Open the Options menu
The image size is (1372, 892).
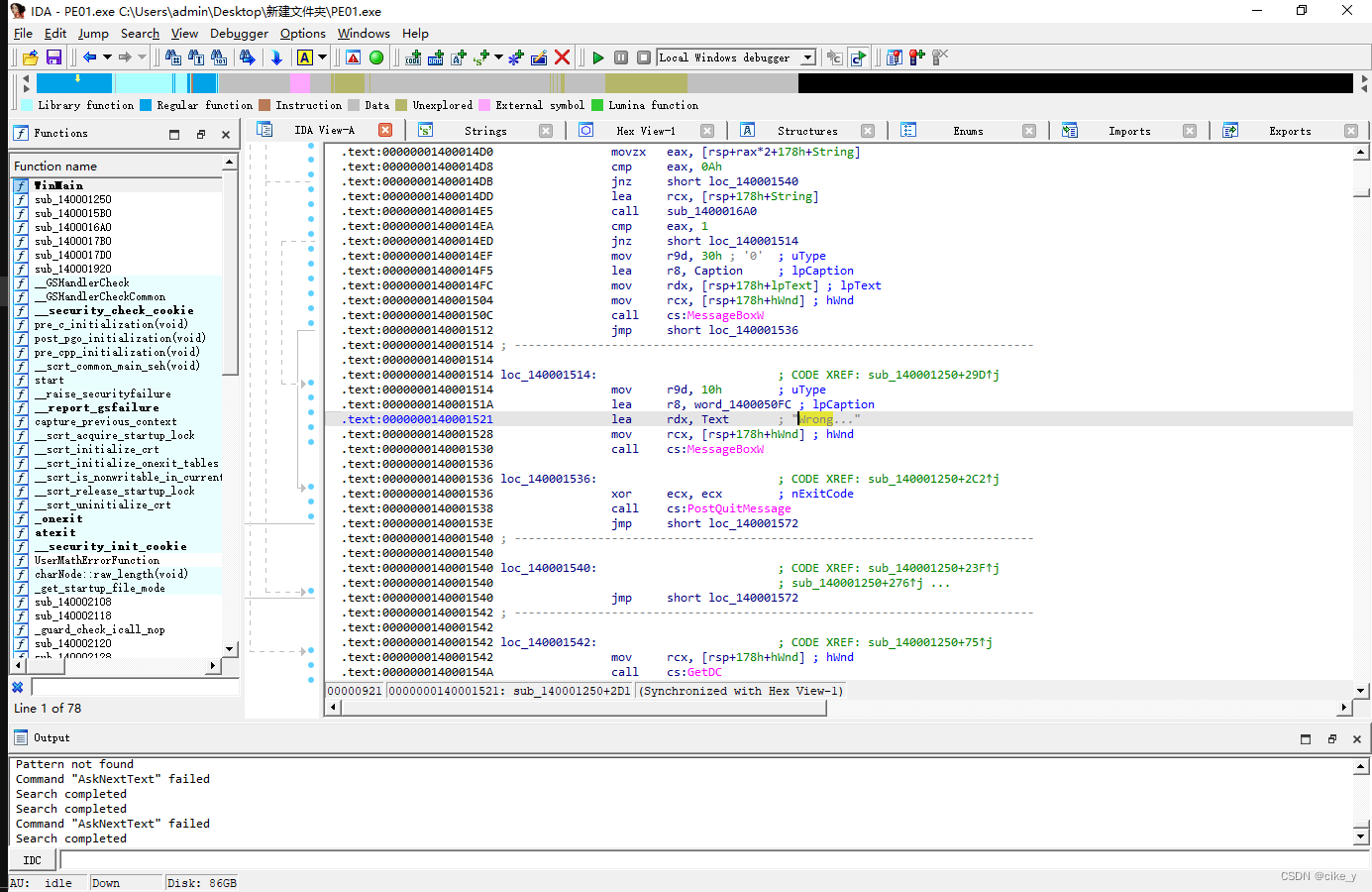(x=302, y=33)
